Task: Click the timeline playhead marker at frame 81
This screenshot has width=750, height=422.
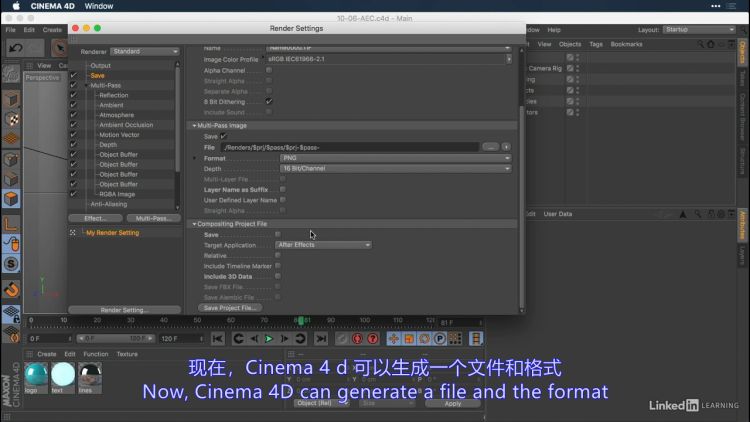Action: click(x=301, y=320)
